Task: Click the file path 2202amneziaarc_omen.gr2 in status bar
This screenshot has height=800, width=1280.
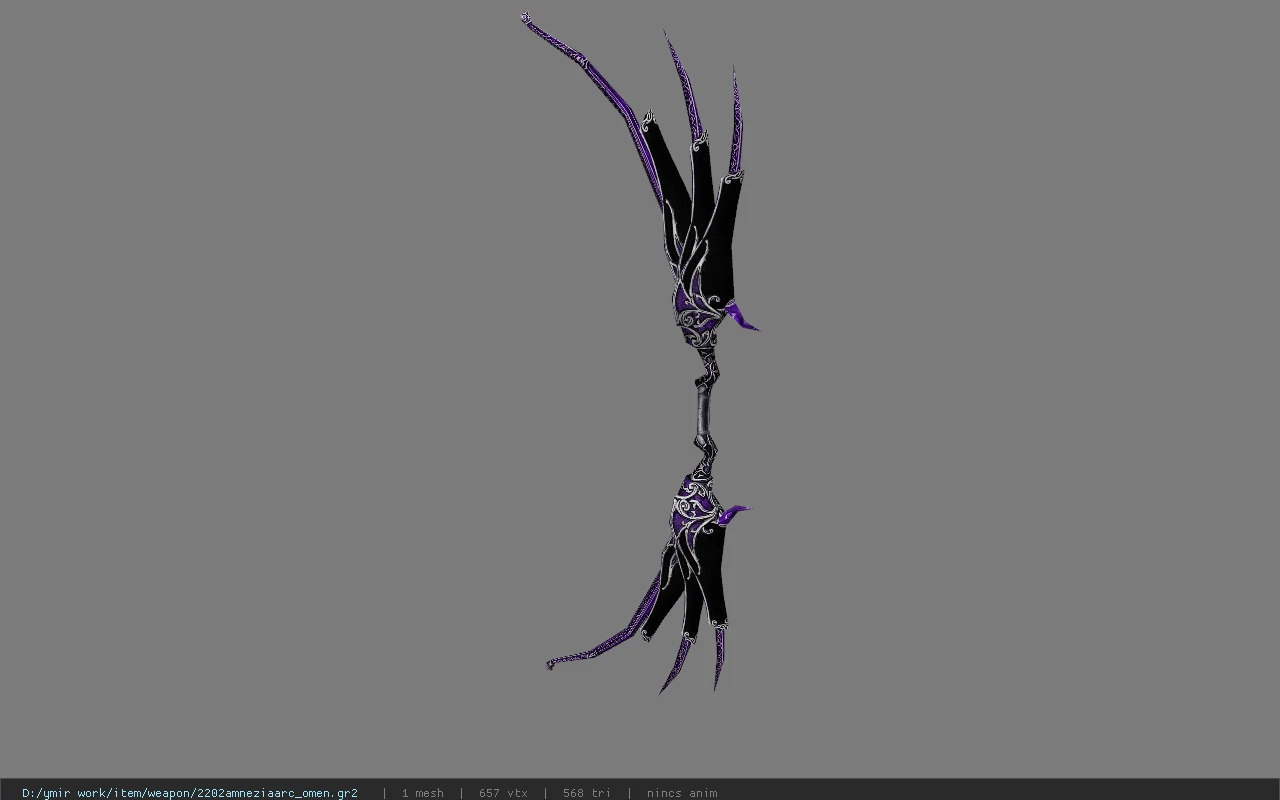Action: 190,792
